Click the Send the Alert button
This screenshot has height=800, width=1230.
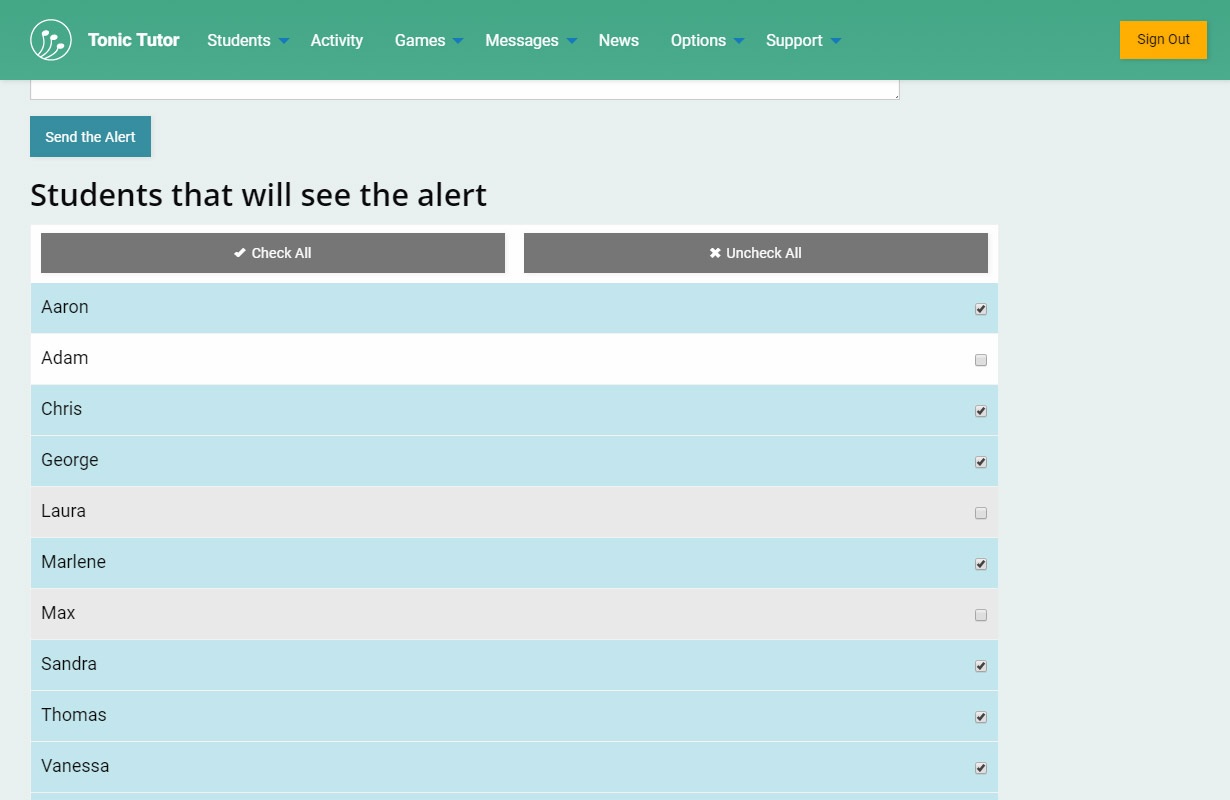click(x=90, y=137)
